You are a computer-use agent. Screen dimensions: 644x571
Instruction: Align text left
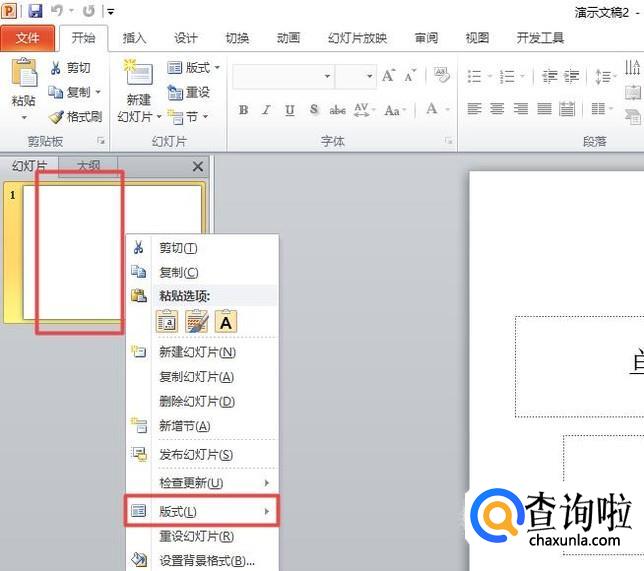click(x=474, y=109)
